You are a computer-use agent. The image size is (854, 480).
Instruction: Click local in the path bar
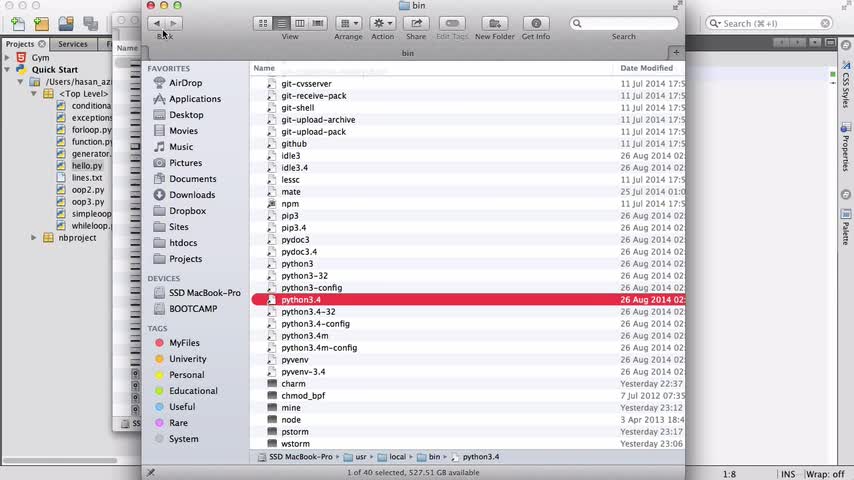(392, 457)
